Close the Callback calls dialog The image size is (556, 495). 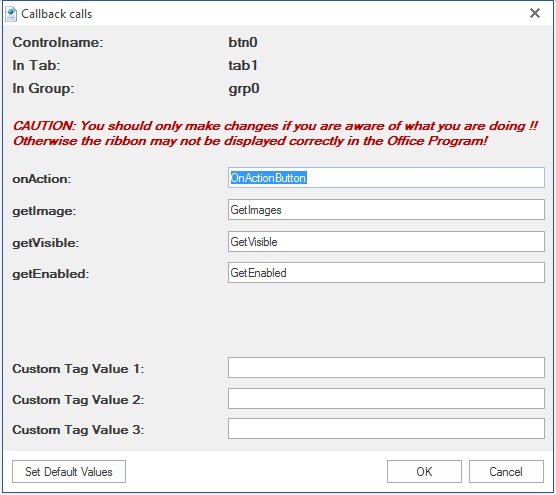point(535,13)
